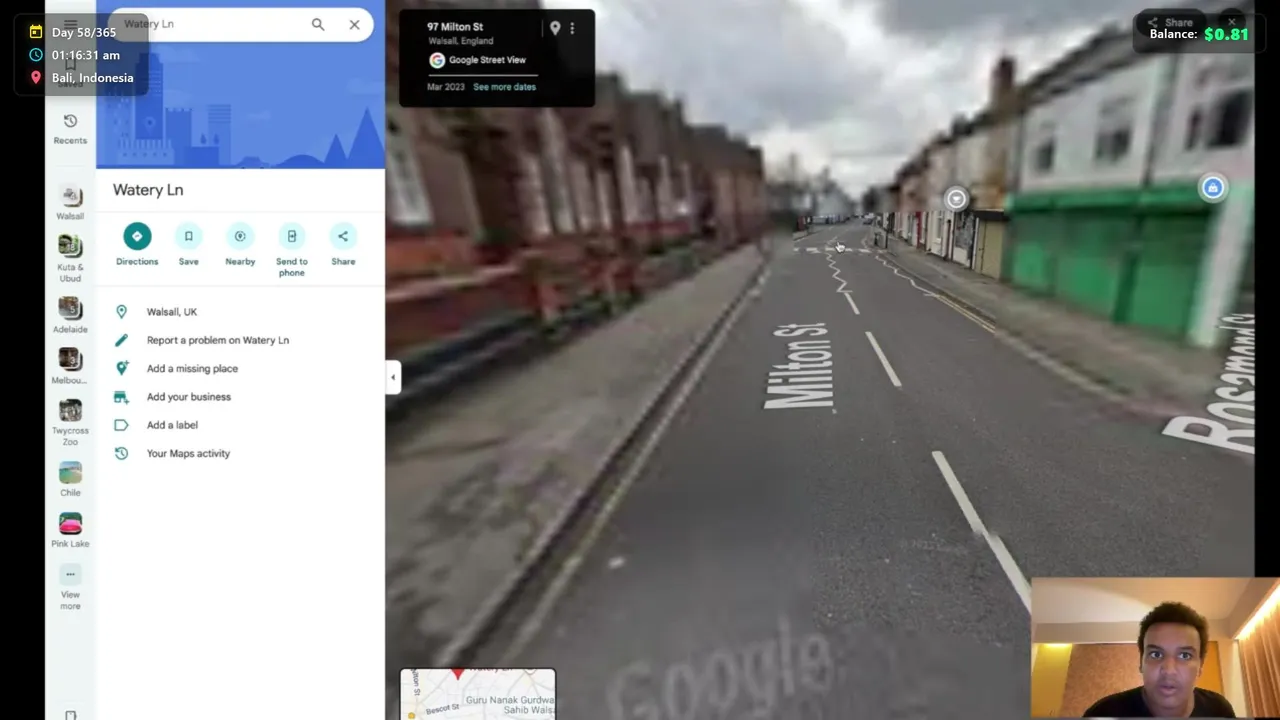Click the Walsall, UK location row

click(240, 312)
